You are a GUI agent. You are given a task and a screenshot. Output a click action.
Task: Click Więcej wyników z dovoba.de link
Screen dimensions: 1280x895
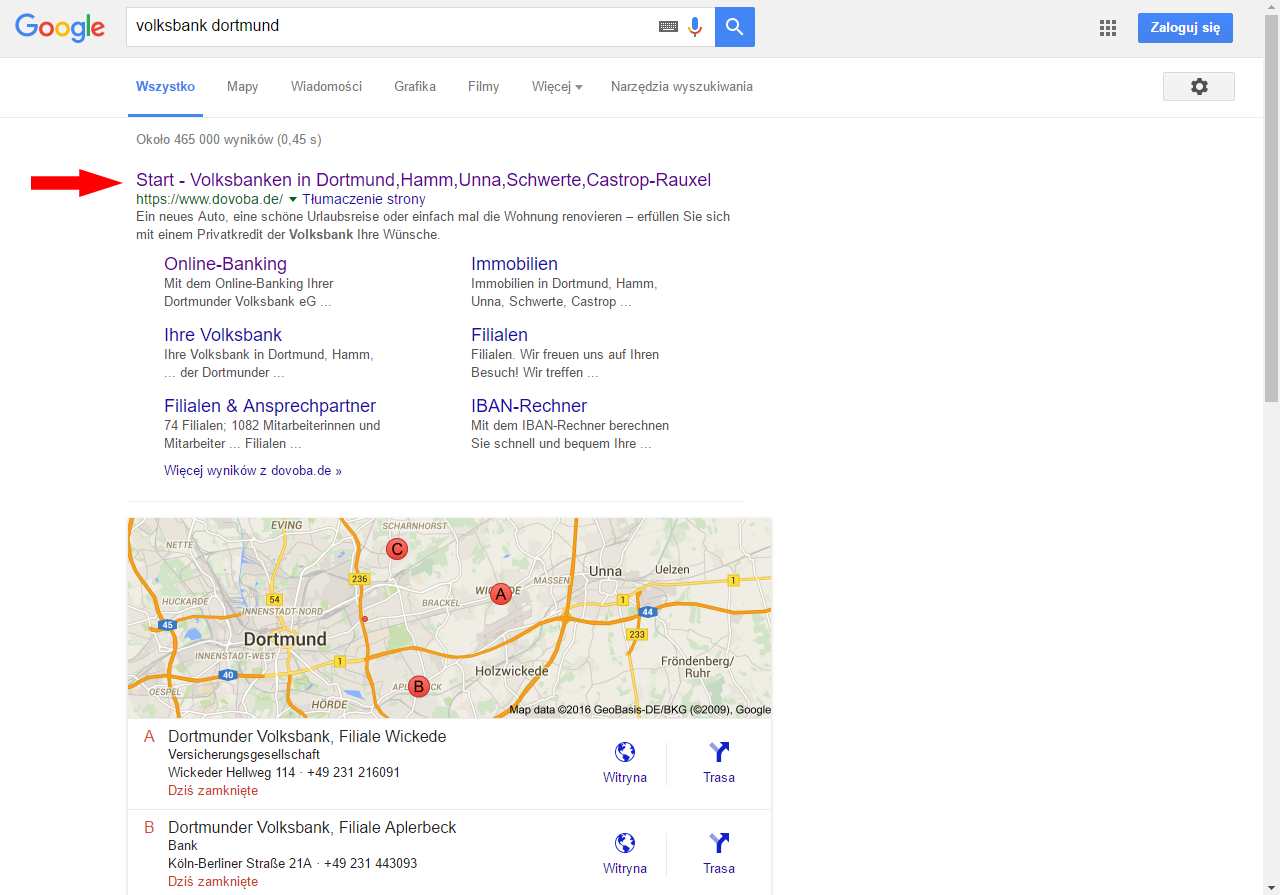tap(253, 470)
